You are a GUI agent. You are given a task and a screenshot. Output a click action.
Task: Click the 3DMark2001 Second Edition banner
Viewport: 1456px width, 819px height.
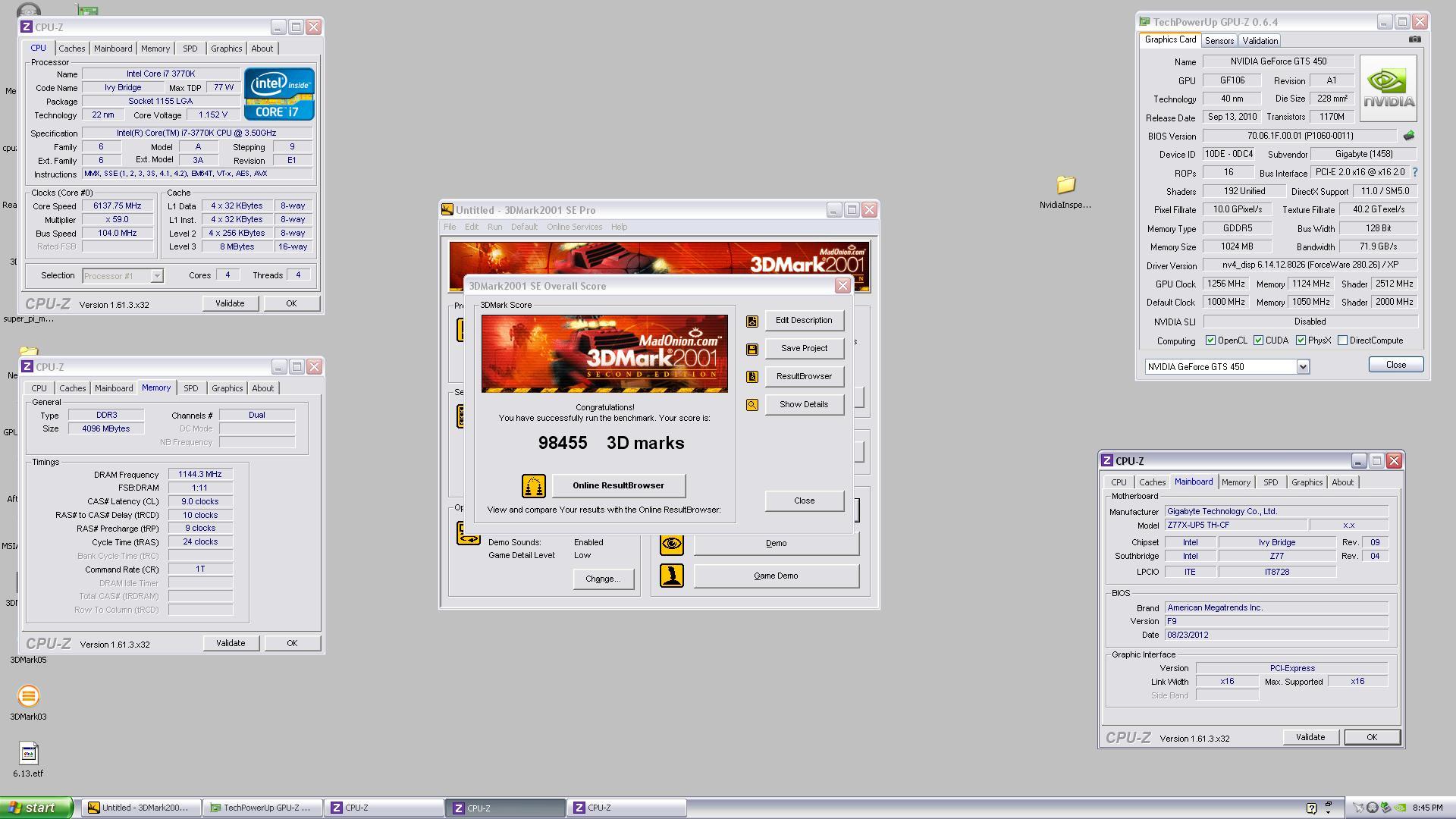(x=604, y=354)
